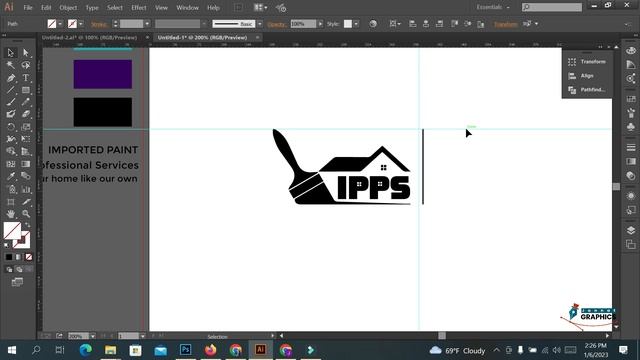Image resolution: width=640 pixels, height=360 pixels.
Task: Open the stroke weight dropdown
Action: coord(147,24)
